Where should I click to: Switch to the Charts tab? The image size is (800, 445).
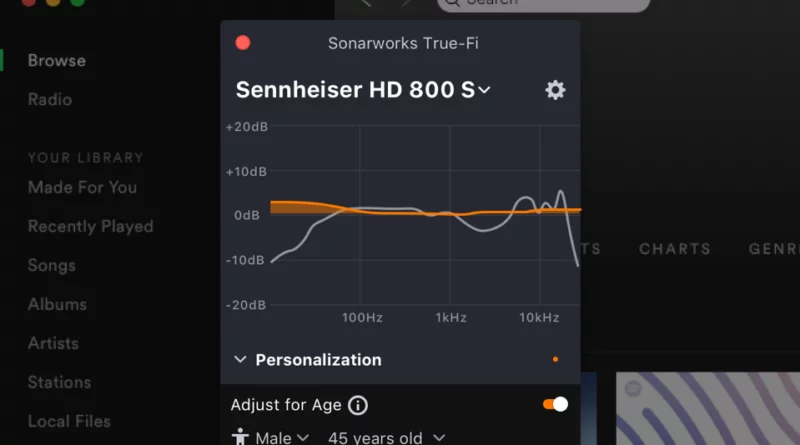coord(674,249)
